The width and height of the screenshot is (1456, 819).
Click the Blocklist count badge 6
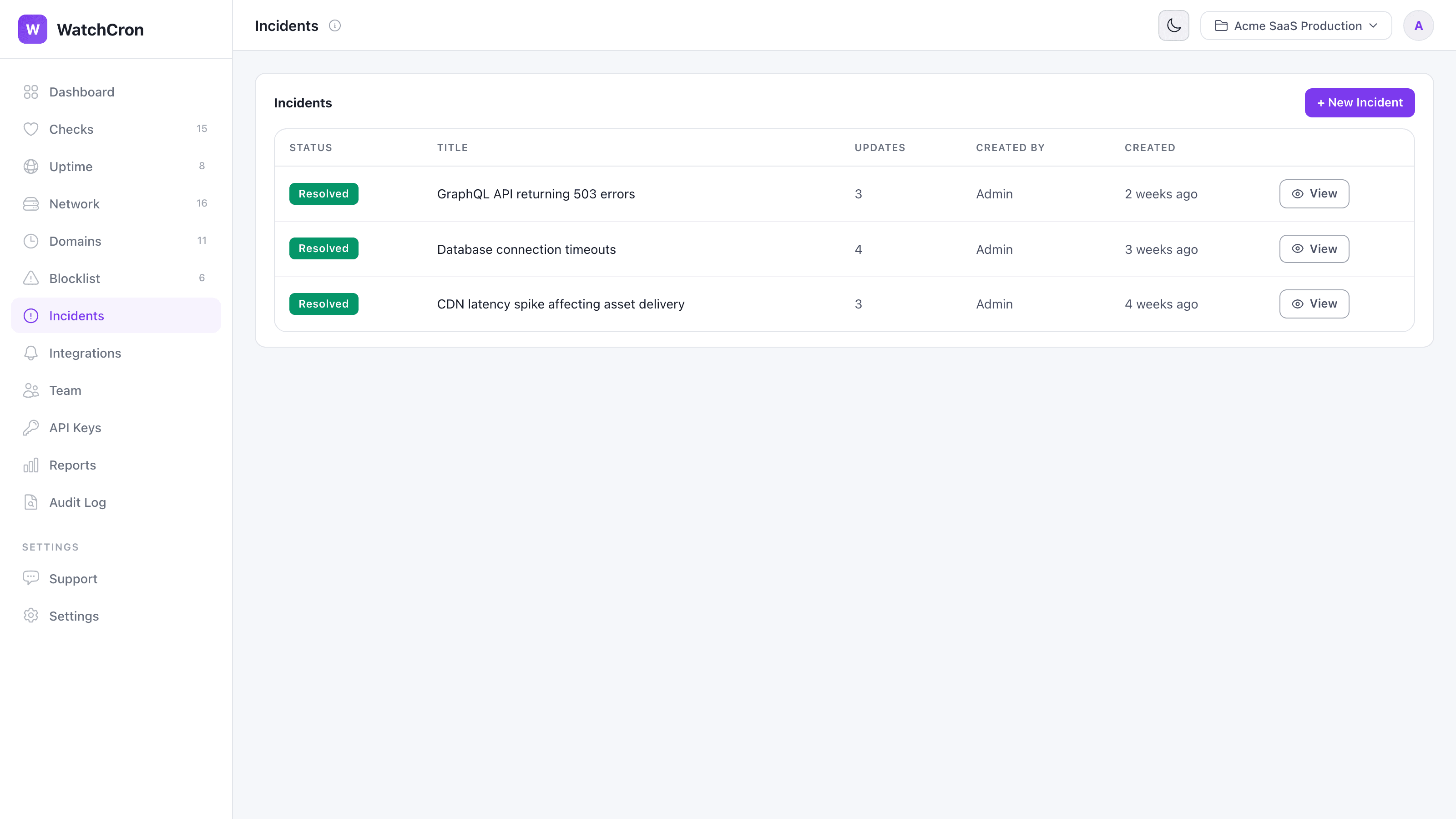click(202, 278)
